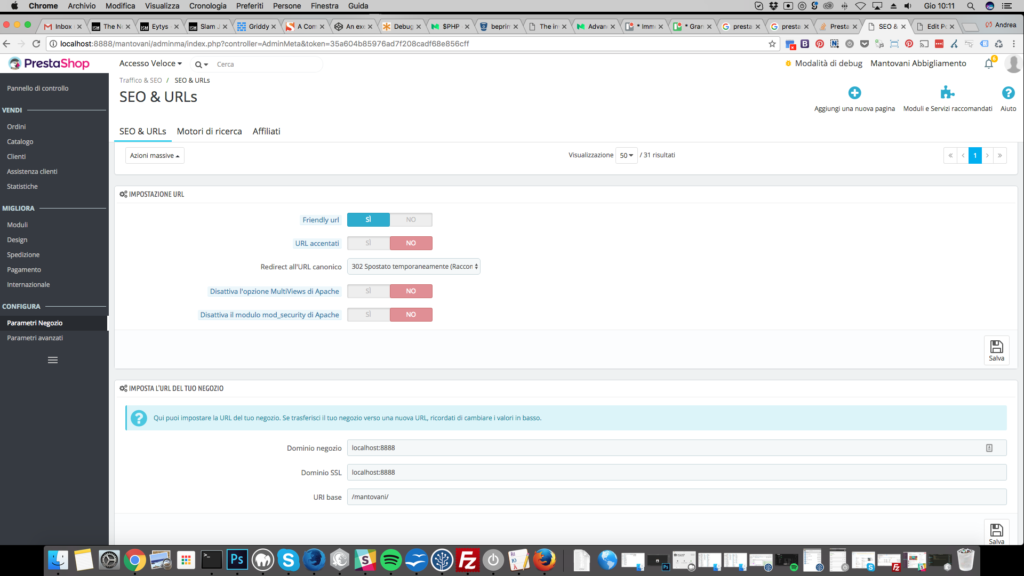The image size is (1024, 576).
Task: Switch to Affiliati tab
Action: click(x=266, y=131)
